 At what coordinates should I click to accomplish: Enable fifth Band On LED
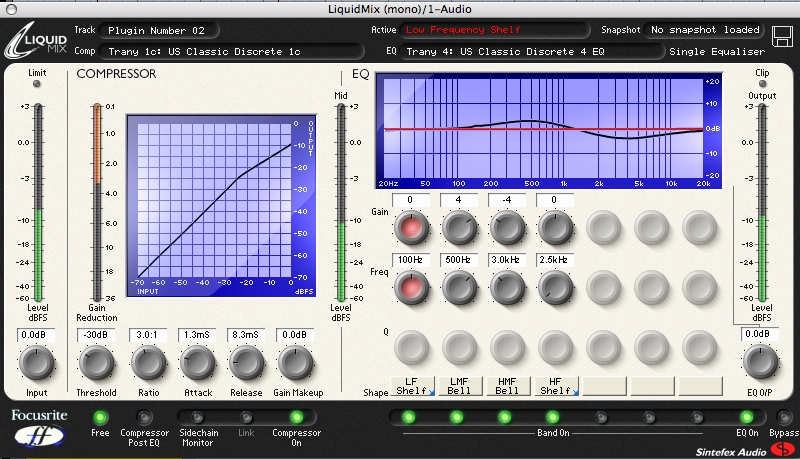click(601, 417)
